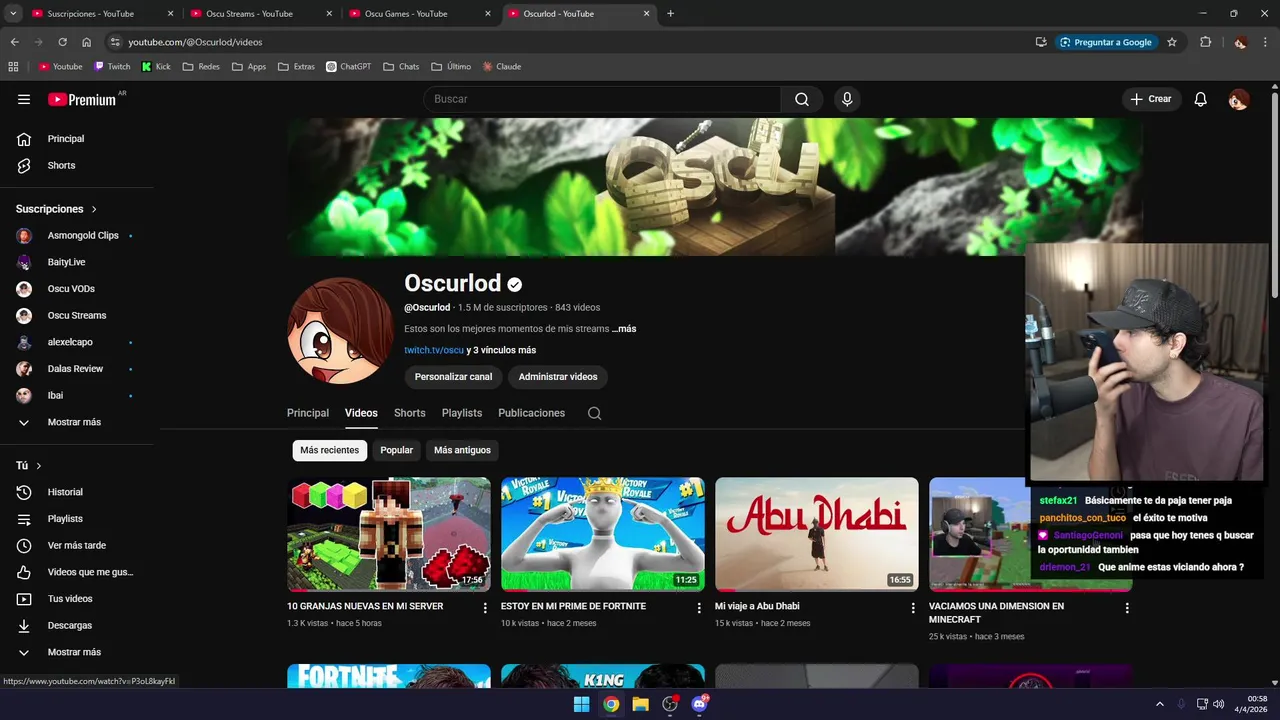
Task: Open the Redes bookmarks folder
Action: pos(201,67)
